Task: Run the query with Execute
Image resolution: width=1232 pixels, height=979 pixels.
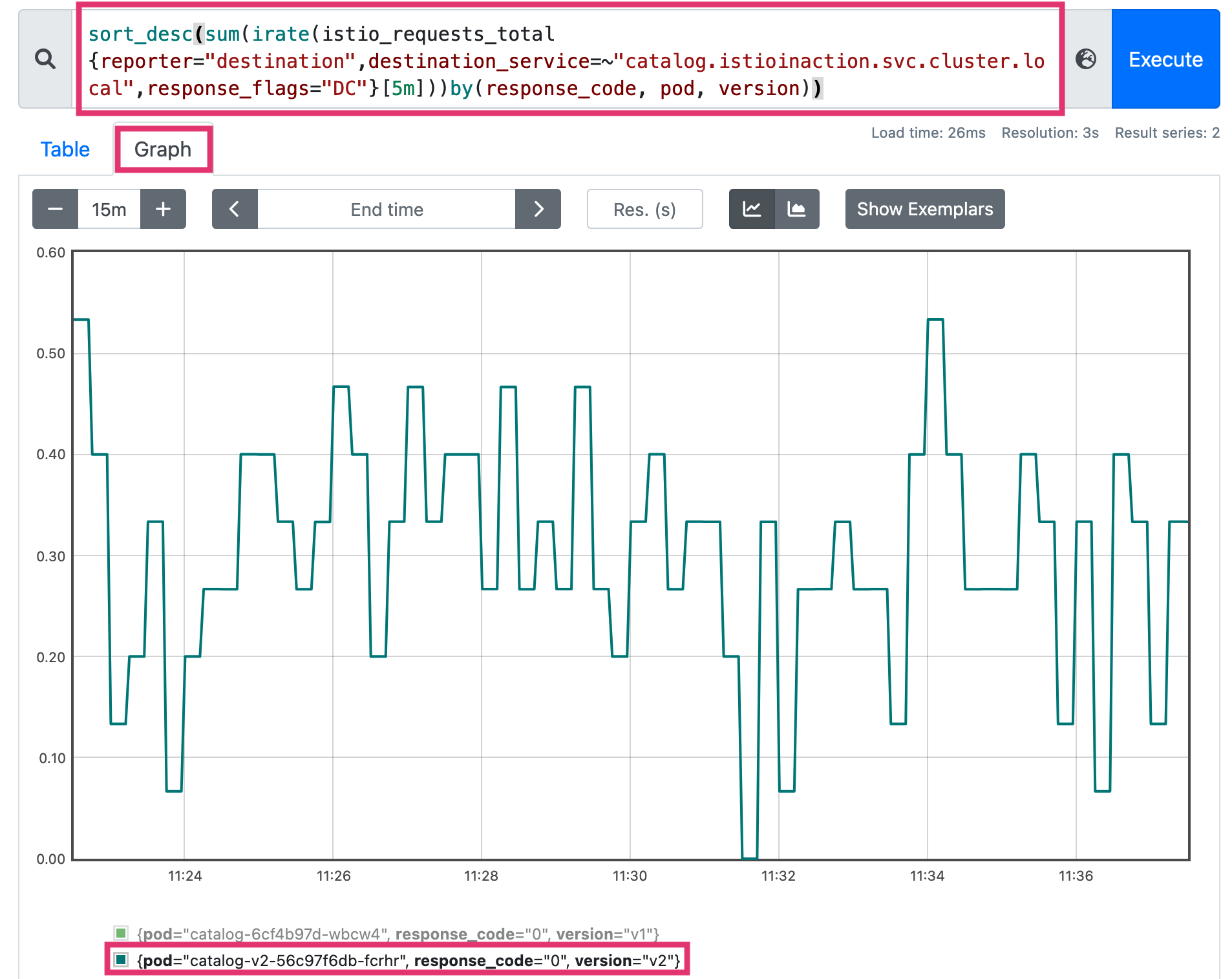Action: point(1165,59)
